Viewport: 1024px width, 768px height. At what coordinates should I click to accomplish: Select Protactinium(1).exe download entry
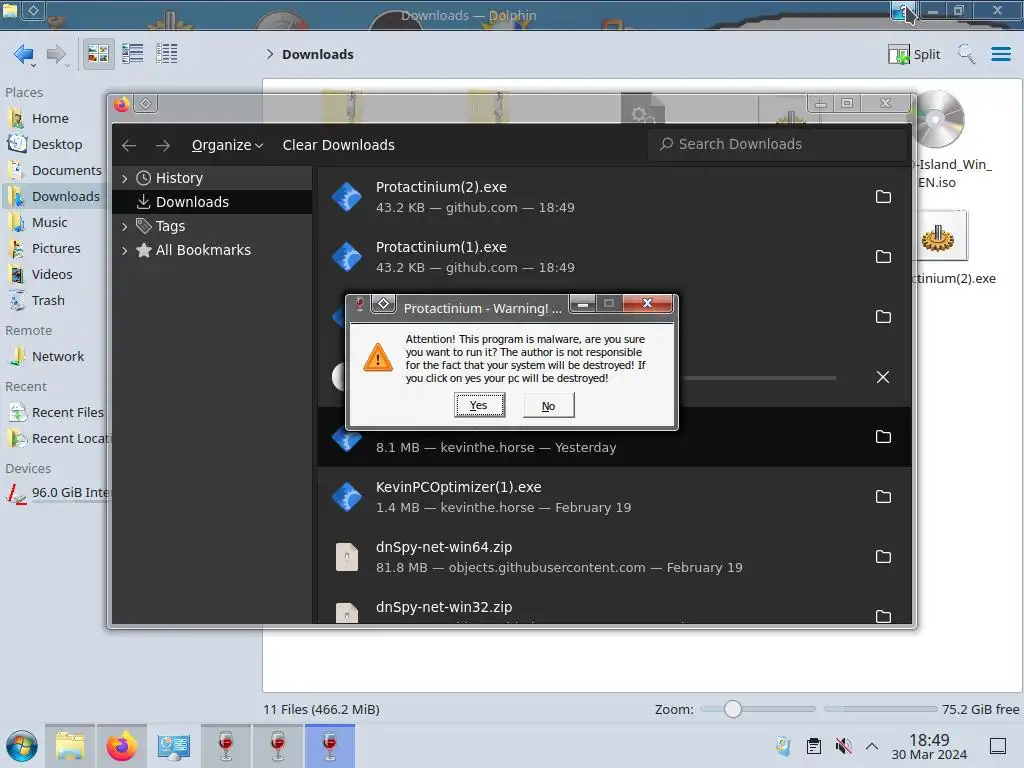[x=614, y=257]
